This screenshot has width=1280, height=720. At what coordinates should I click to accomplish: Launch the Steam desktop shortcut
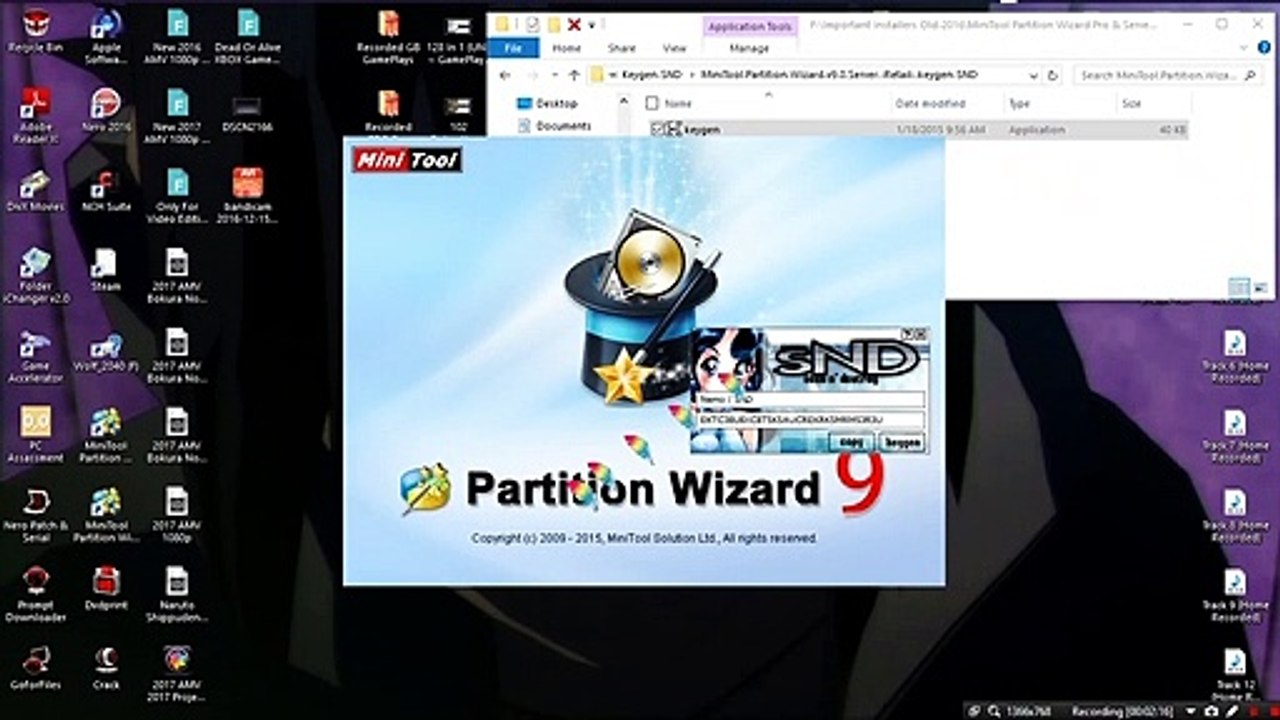[105, 270]
